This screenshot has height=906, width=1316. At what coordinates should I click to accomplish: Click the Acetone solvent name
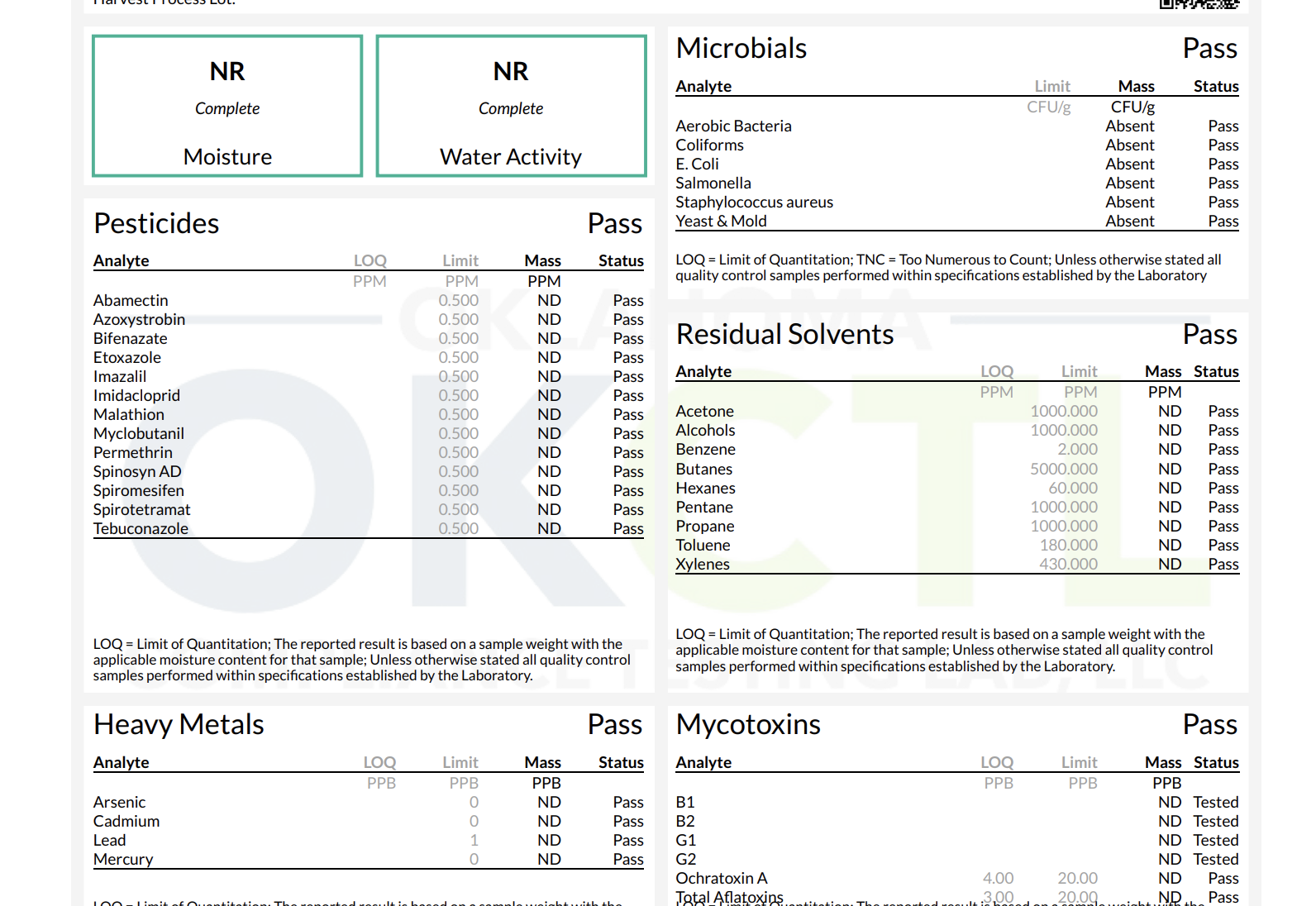[704, 411]
